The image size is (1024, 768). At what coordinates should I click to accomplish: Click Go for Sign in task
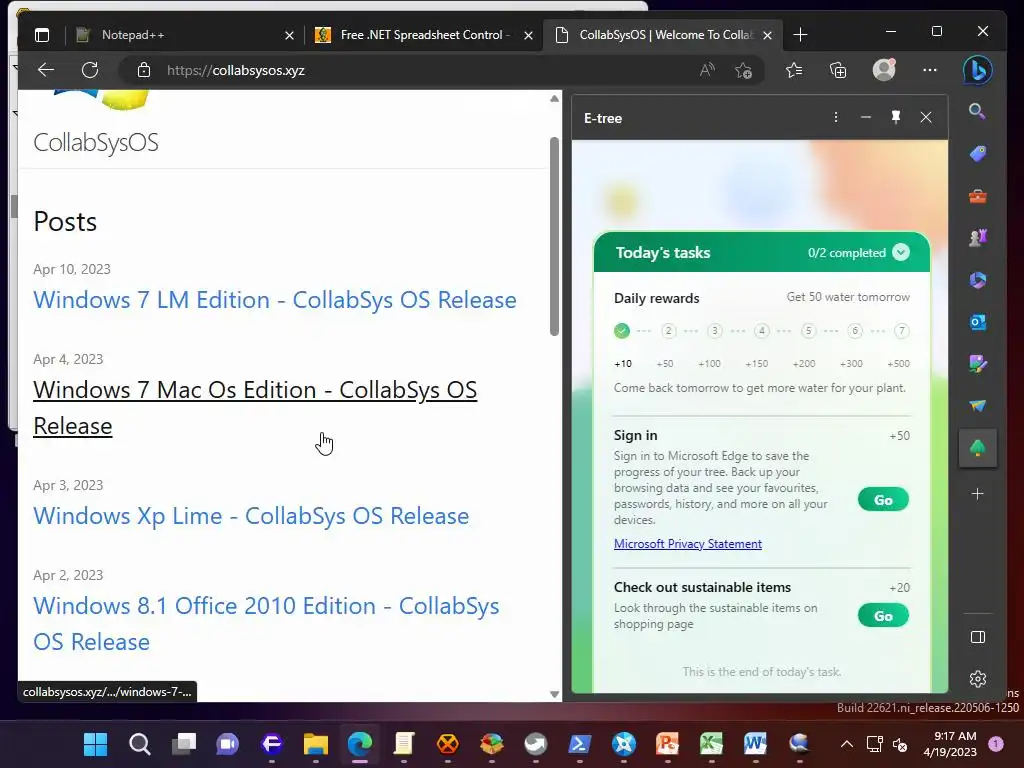[883, 500]
